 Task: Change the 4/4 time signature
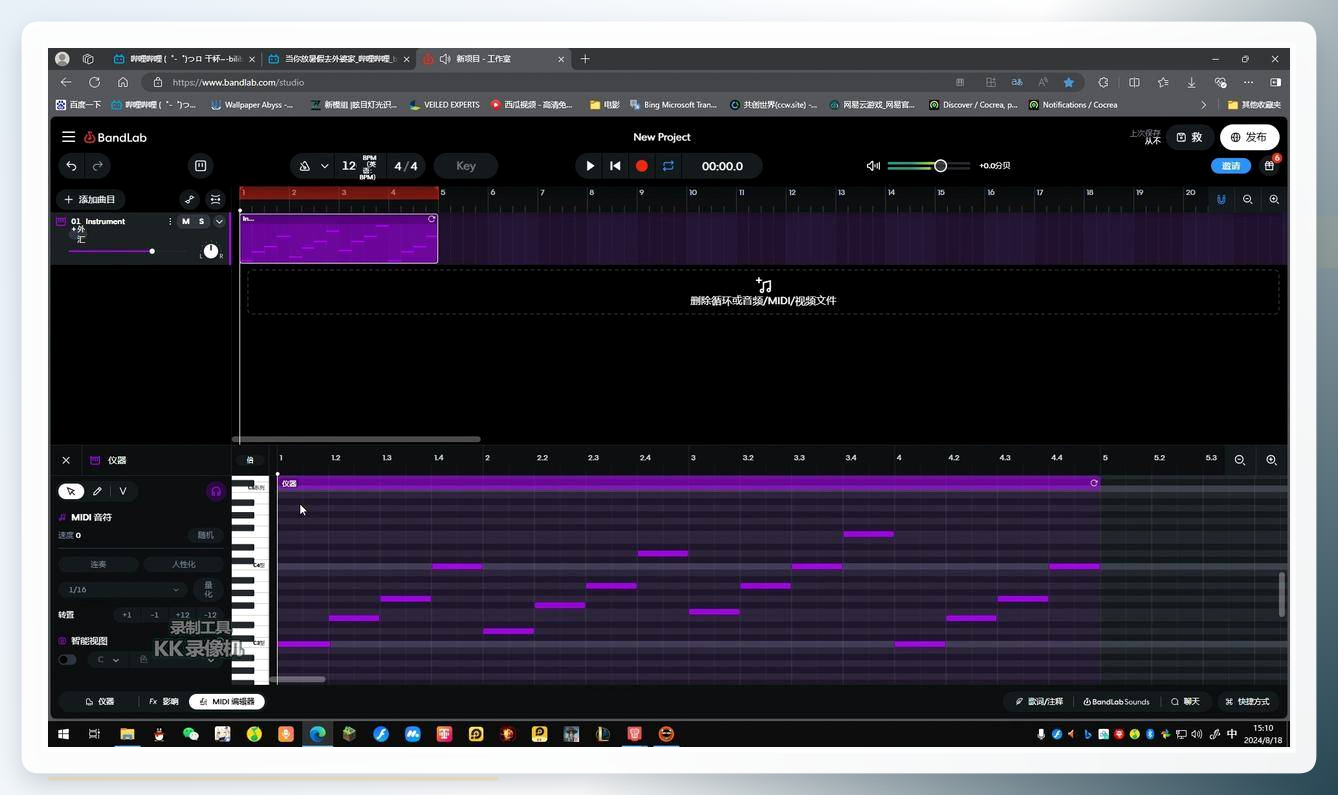pos(406,166)
